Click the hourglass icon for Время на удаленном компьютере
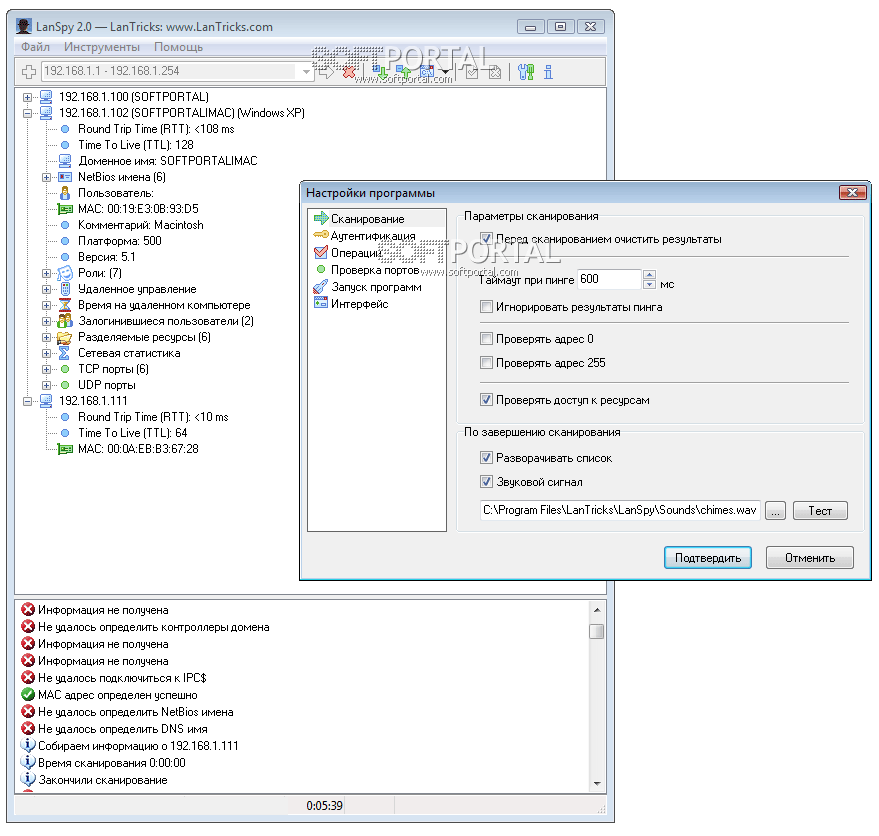879x836 pixels. click(65, 305)
